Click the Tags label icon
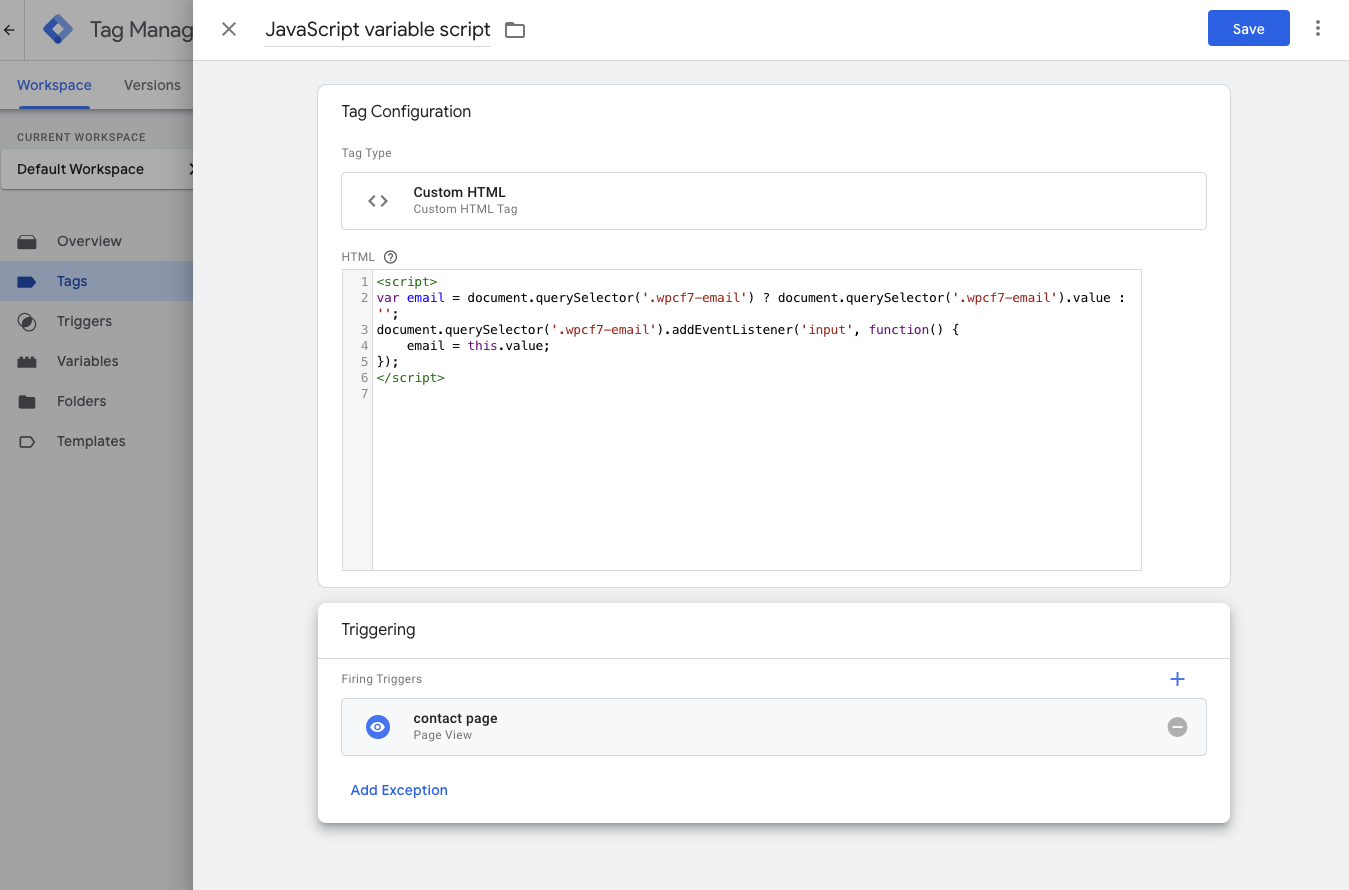Viewport: 1349px width, 890px height. 27,282
